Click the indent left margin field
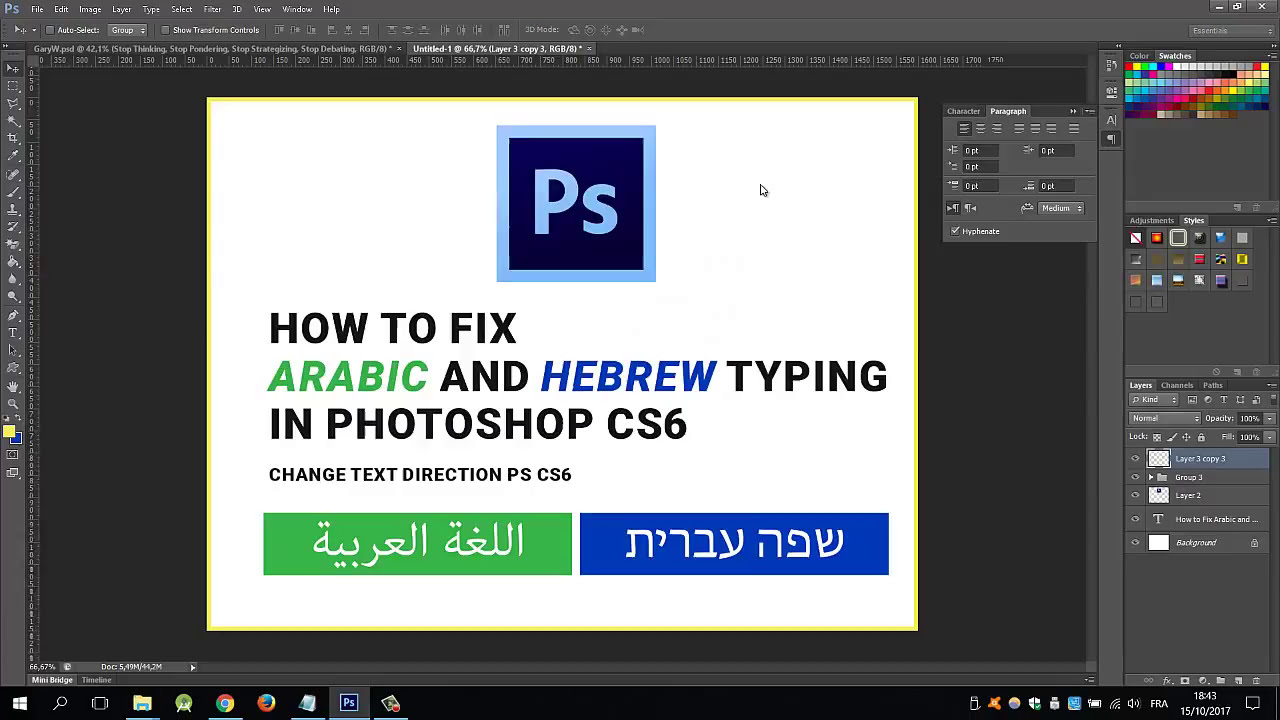Viewport: 1280px width, 720px height. tap(981, 150)
